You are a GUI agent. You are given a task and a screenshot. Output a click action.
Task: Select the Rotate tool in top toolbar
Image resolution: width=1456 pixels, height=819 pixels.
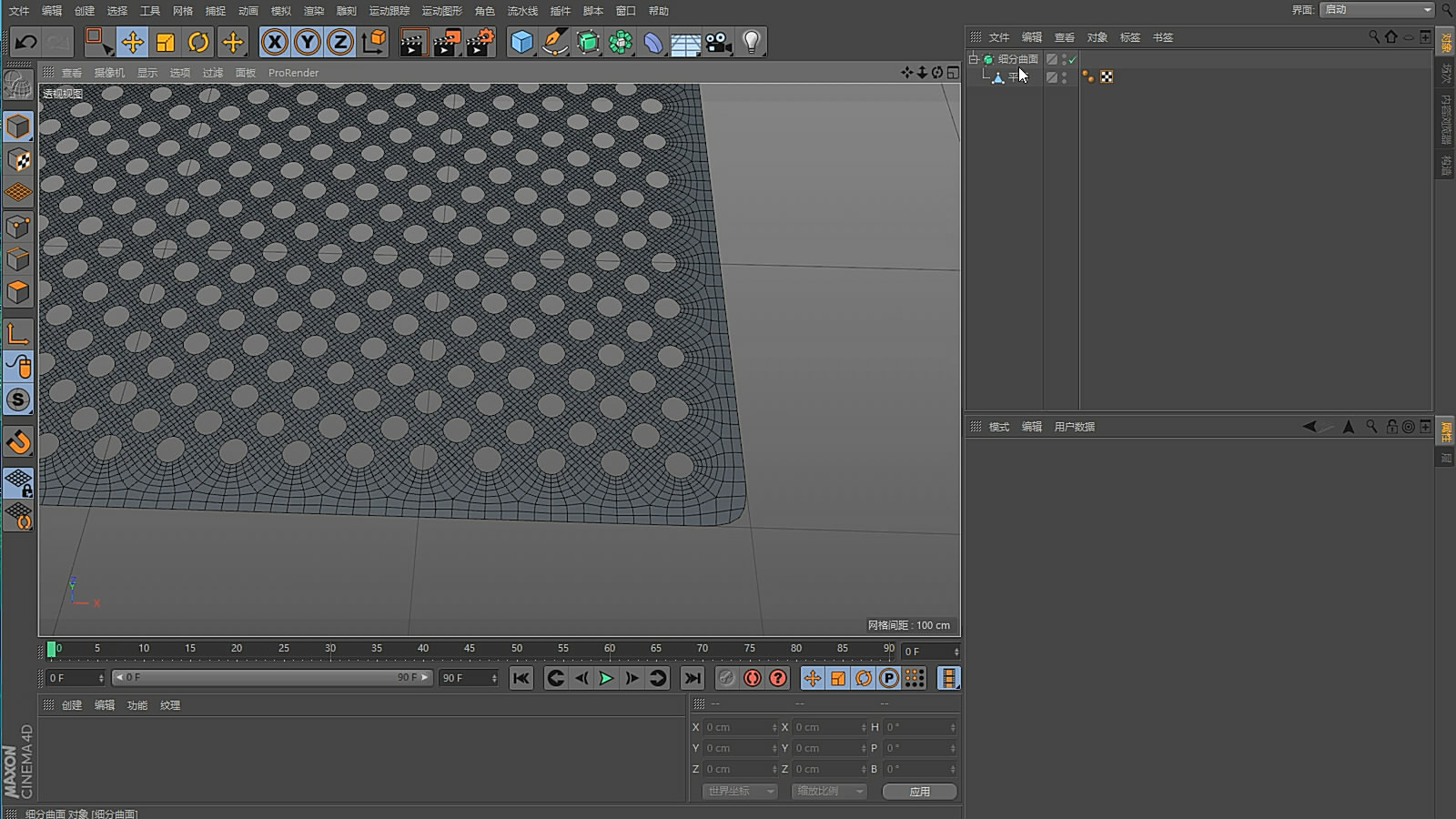198,42
